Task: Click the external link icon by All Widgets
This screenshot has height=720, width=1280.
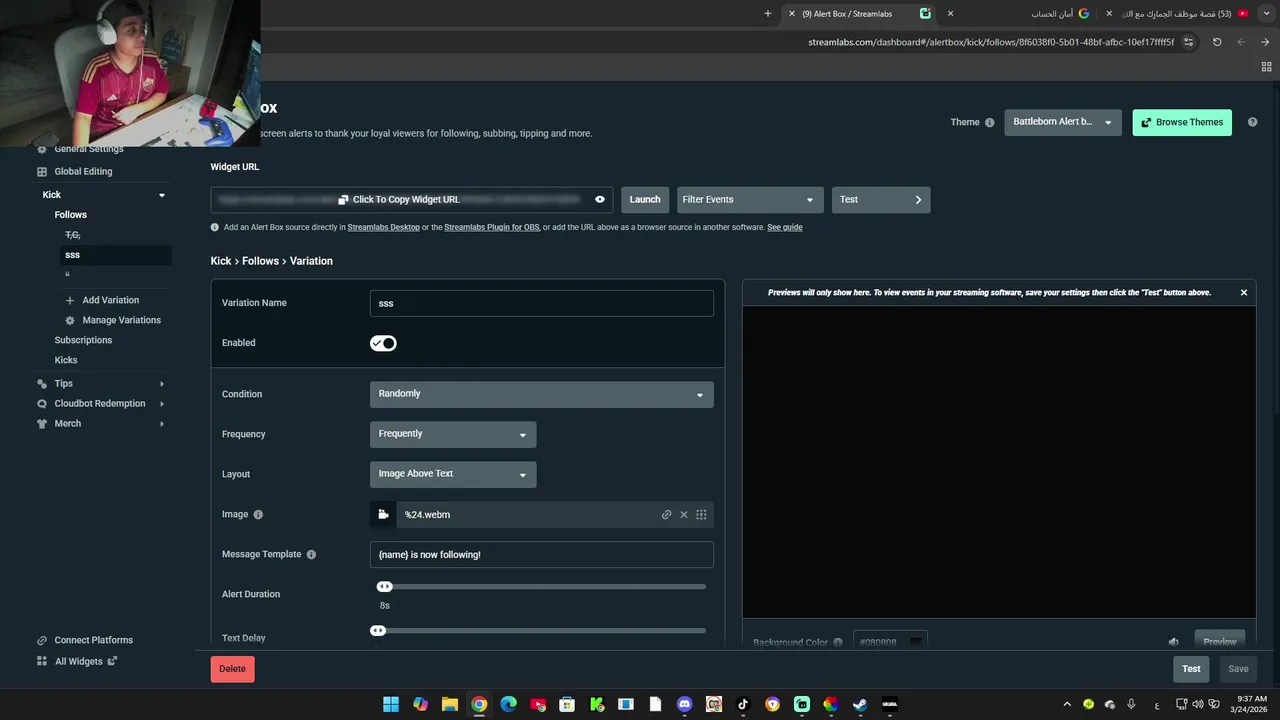Action: pyautogui.click(x=112, y=661)
